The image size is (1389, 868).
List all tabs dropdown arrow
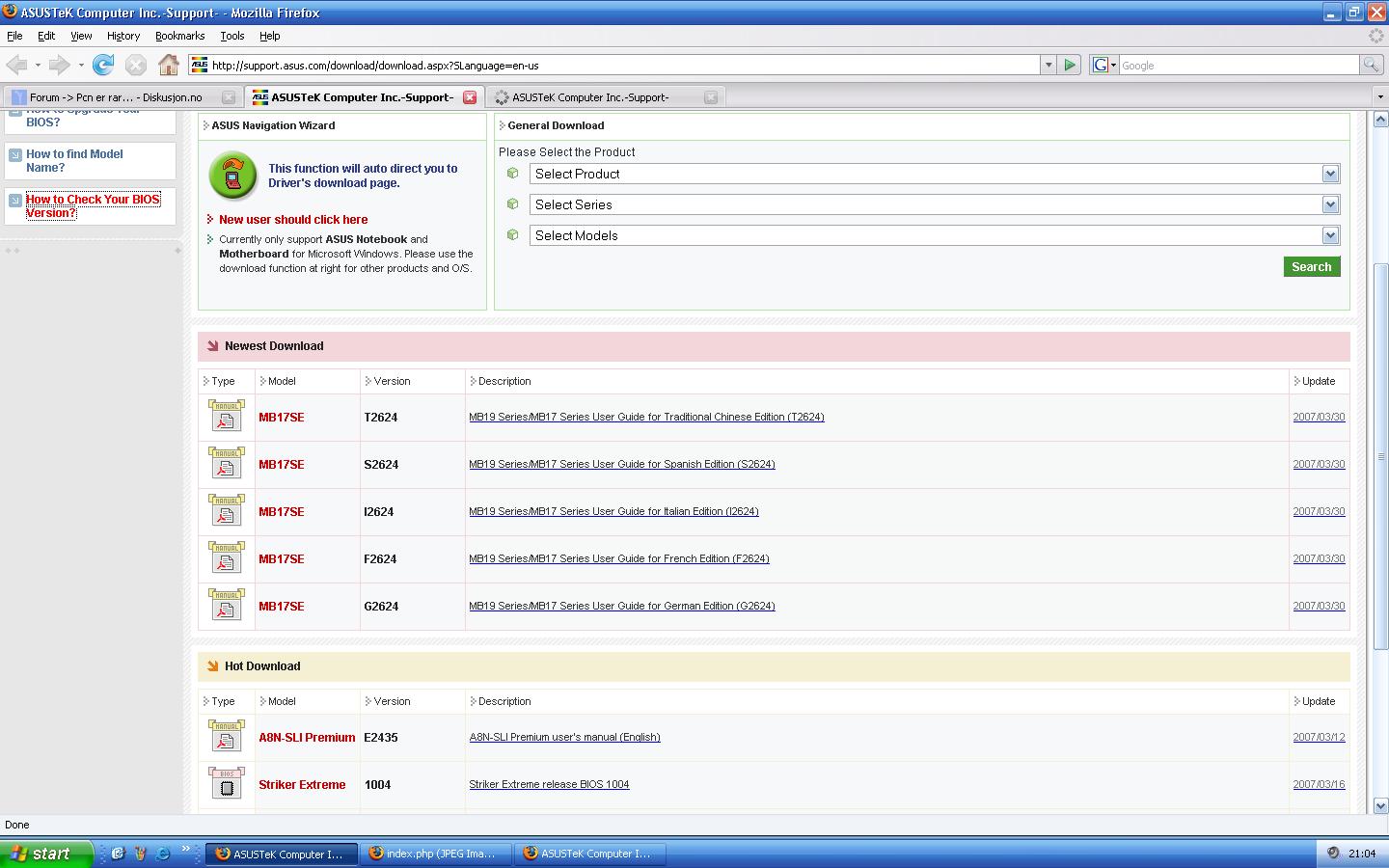pyautogui.click(x=1380, y=97)
